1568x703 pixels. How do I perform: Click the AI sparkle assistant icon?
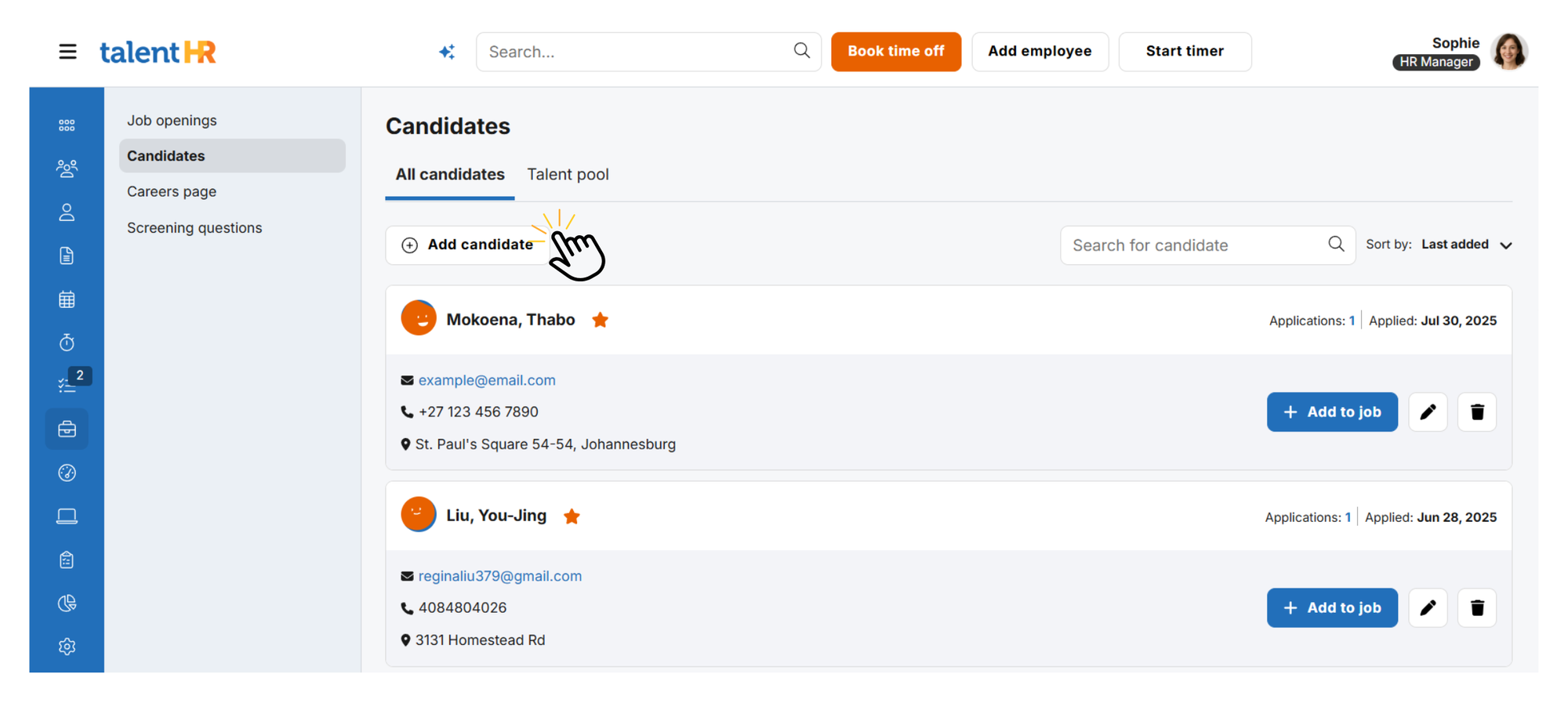tap(447, 52)
